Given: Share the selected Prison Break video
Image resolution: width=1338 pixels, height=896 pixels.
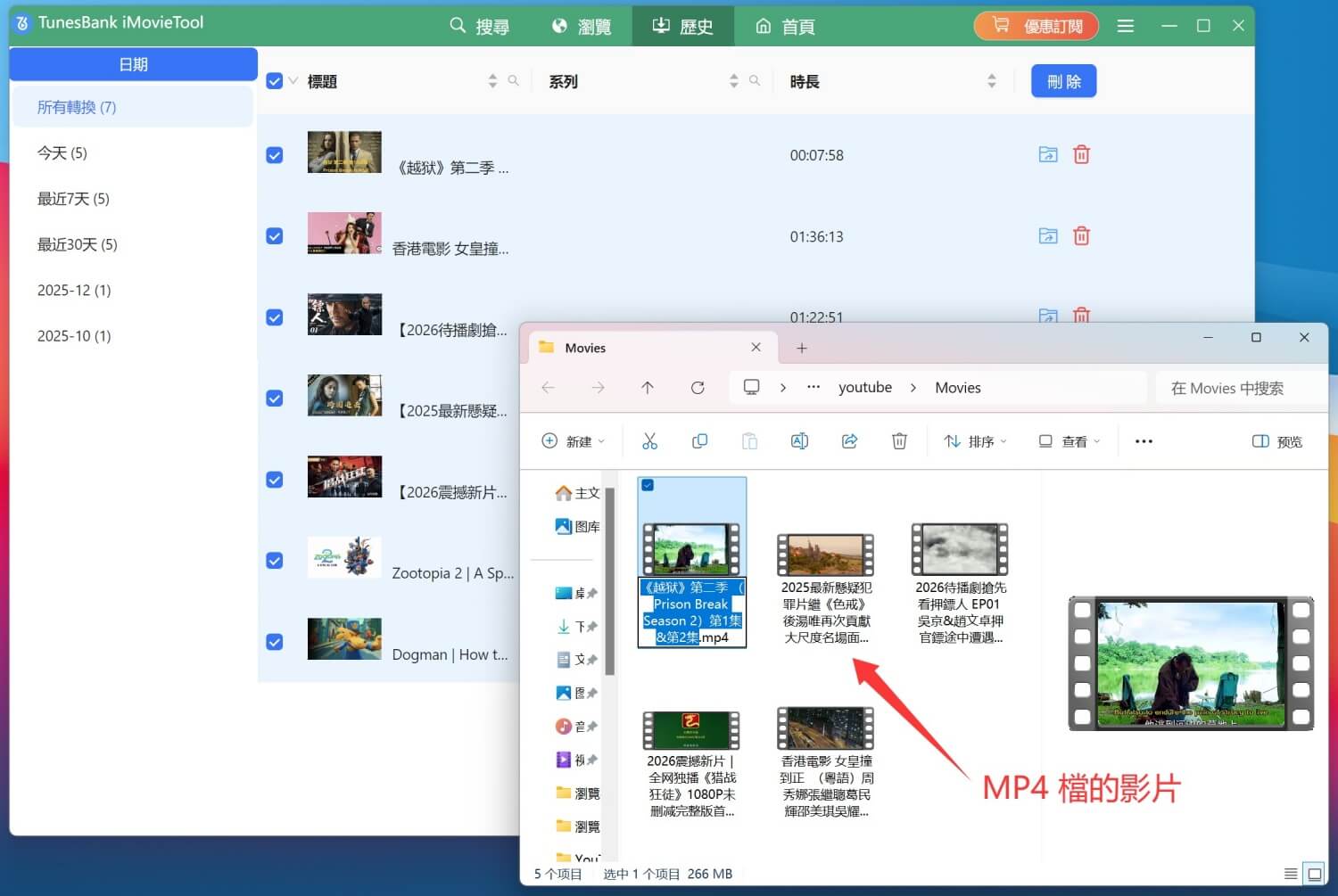Looking at the screenshot, I should (849, 440).
